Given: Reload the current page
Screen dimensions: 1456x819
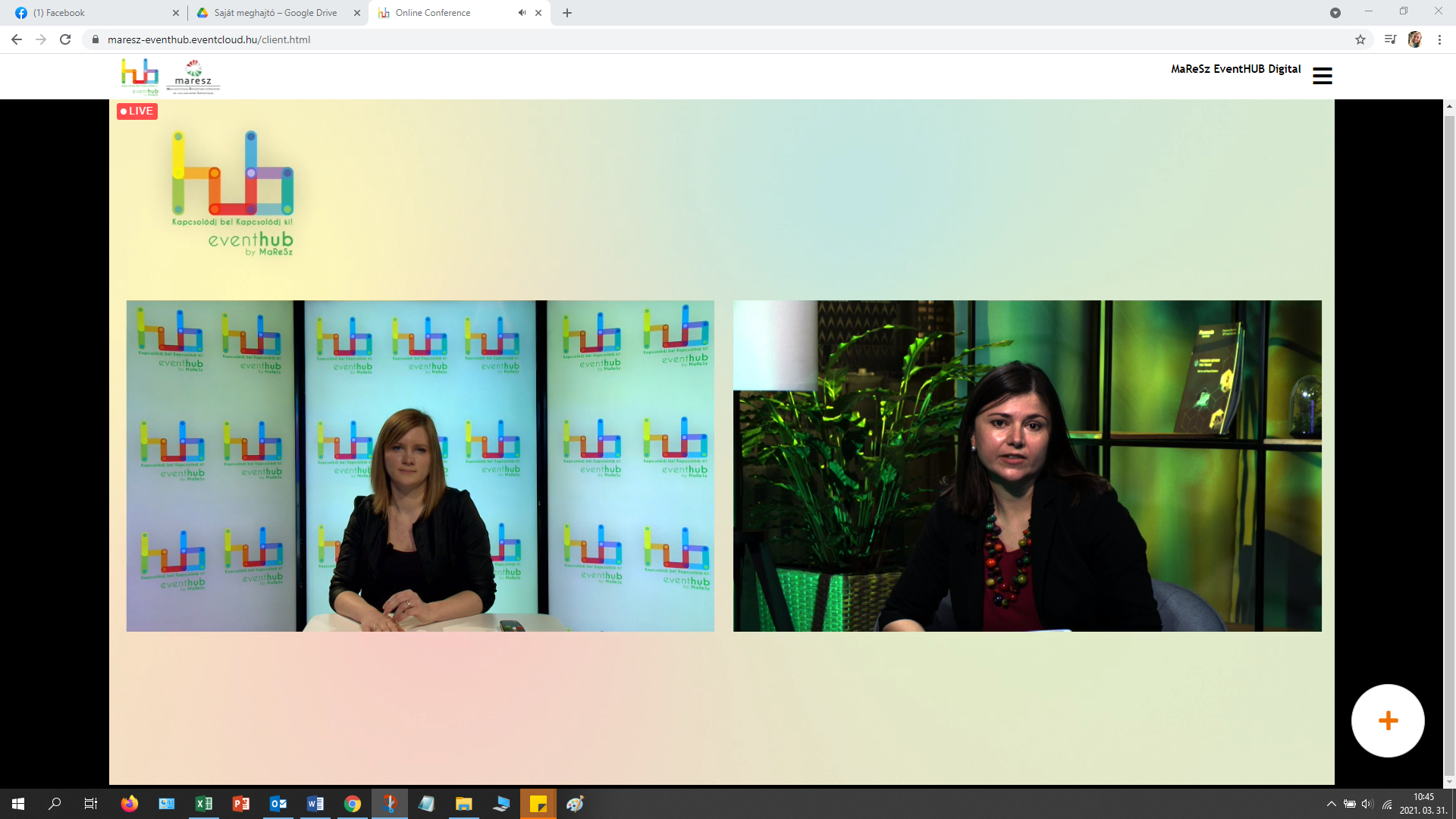Looking at the screenshot, I should (65, 39).
